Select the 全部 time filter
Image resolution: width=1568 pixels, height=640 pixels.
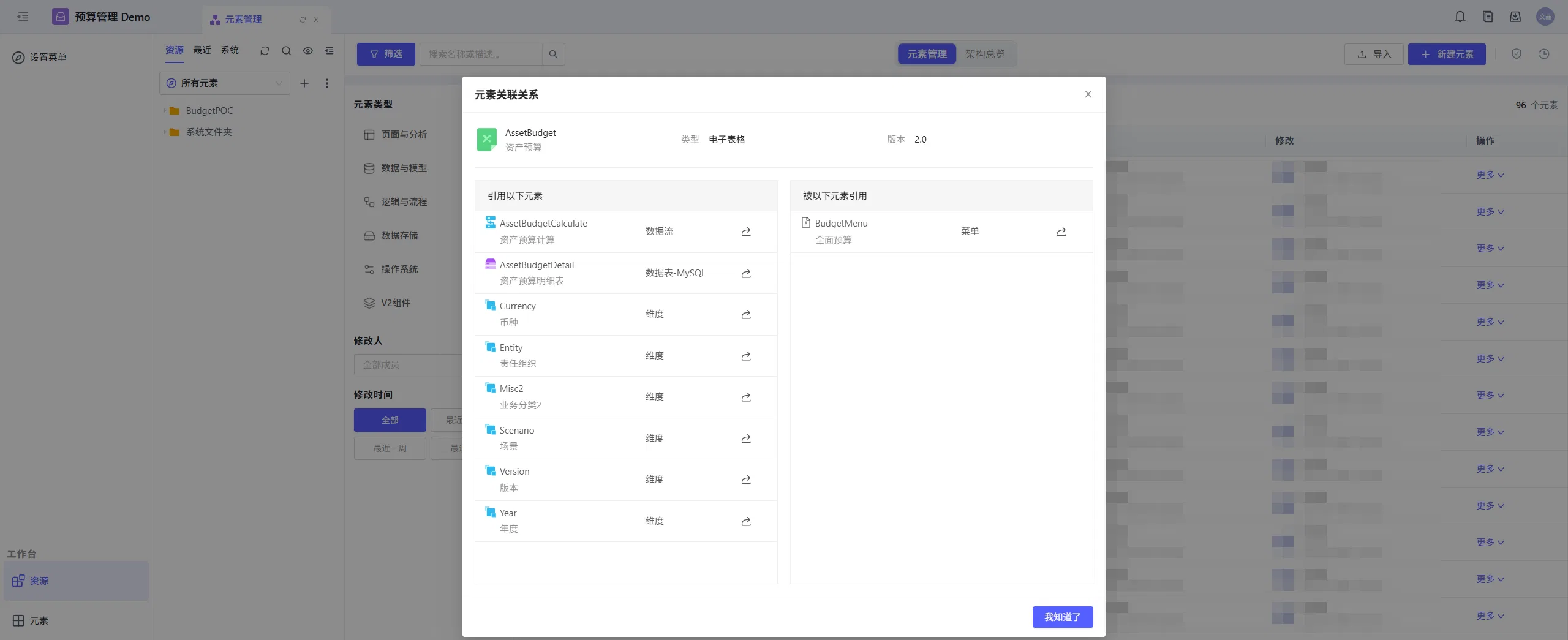point(390,420)
